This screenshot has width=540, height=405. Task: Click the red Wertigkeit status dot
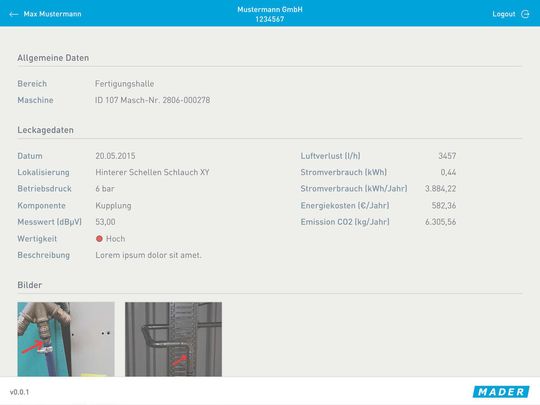click(99, 239)
